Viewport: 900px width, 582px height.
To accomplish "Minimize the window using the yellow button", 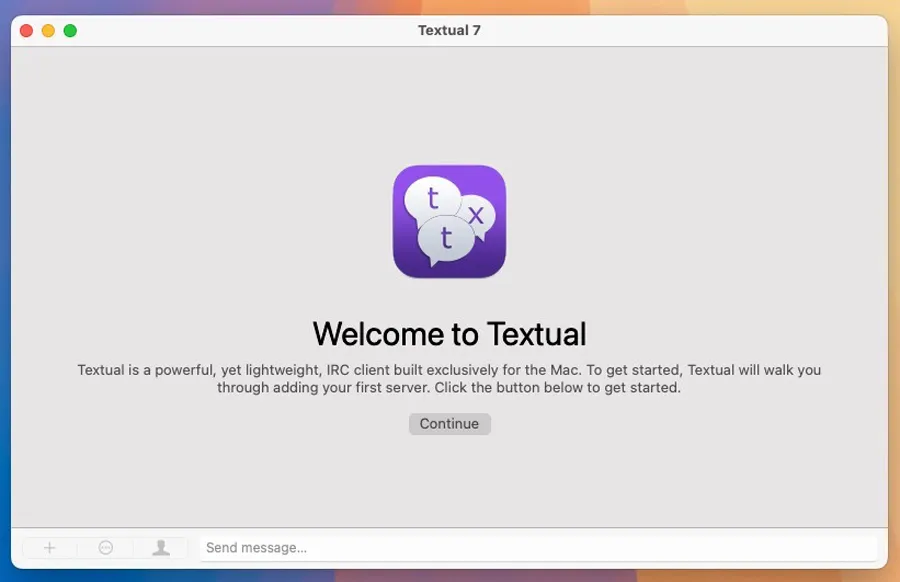I will tap(48, 31).
